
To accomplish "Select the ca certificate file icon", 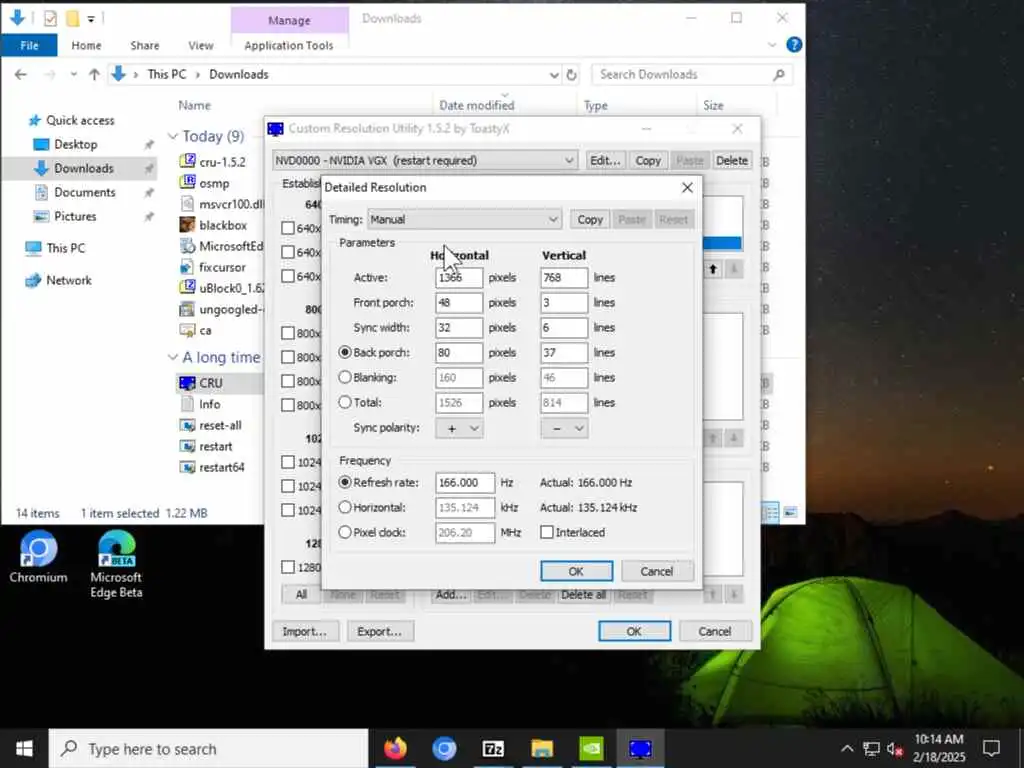I will point(187,330).
